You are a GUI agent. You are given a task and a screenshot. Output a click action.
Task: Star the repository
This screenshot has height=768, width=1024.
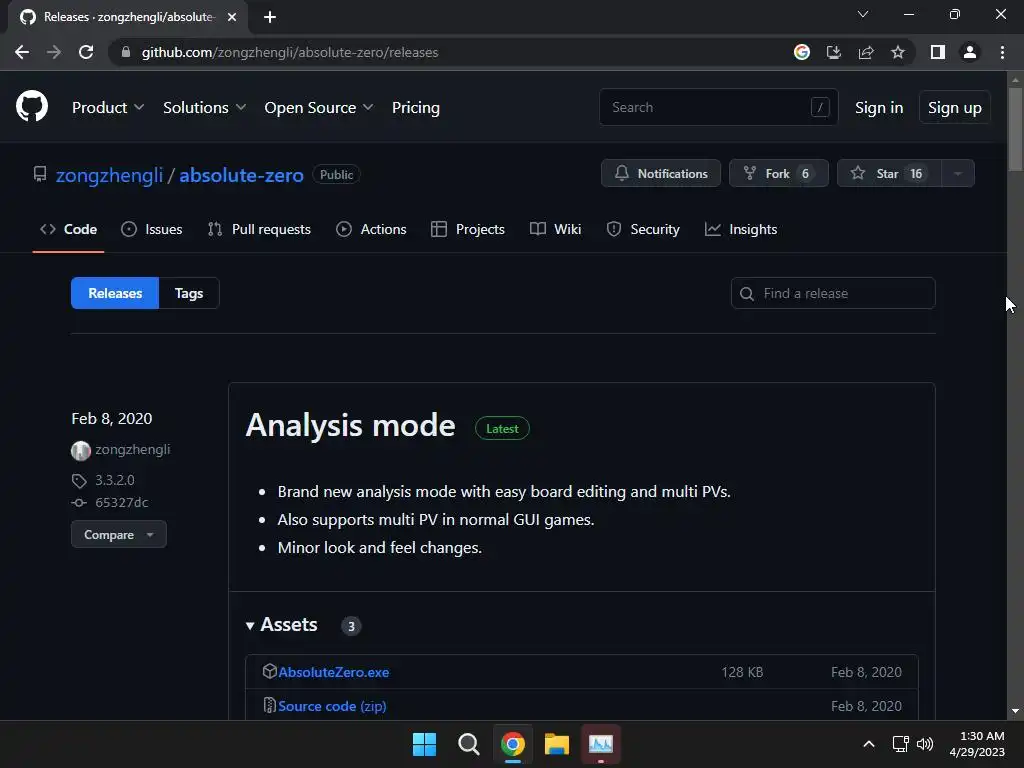(x=889, y=173)
